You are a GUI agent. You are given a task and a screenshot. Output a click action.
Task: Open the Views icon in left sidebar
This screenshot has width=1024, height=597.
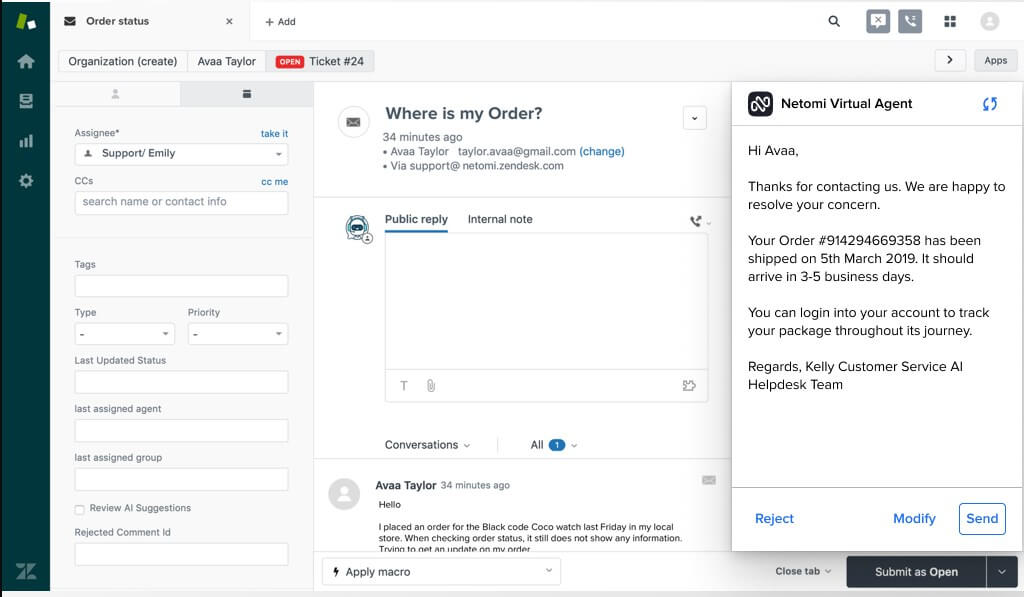(x=25, y=99)
